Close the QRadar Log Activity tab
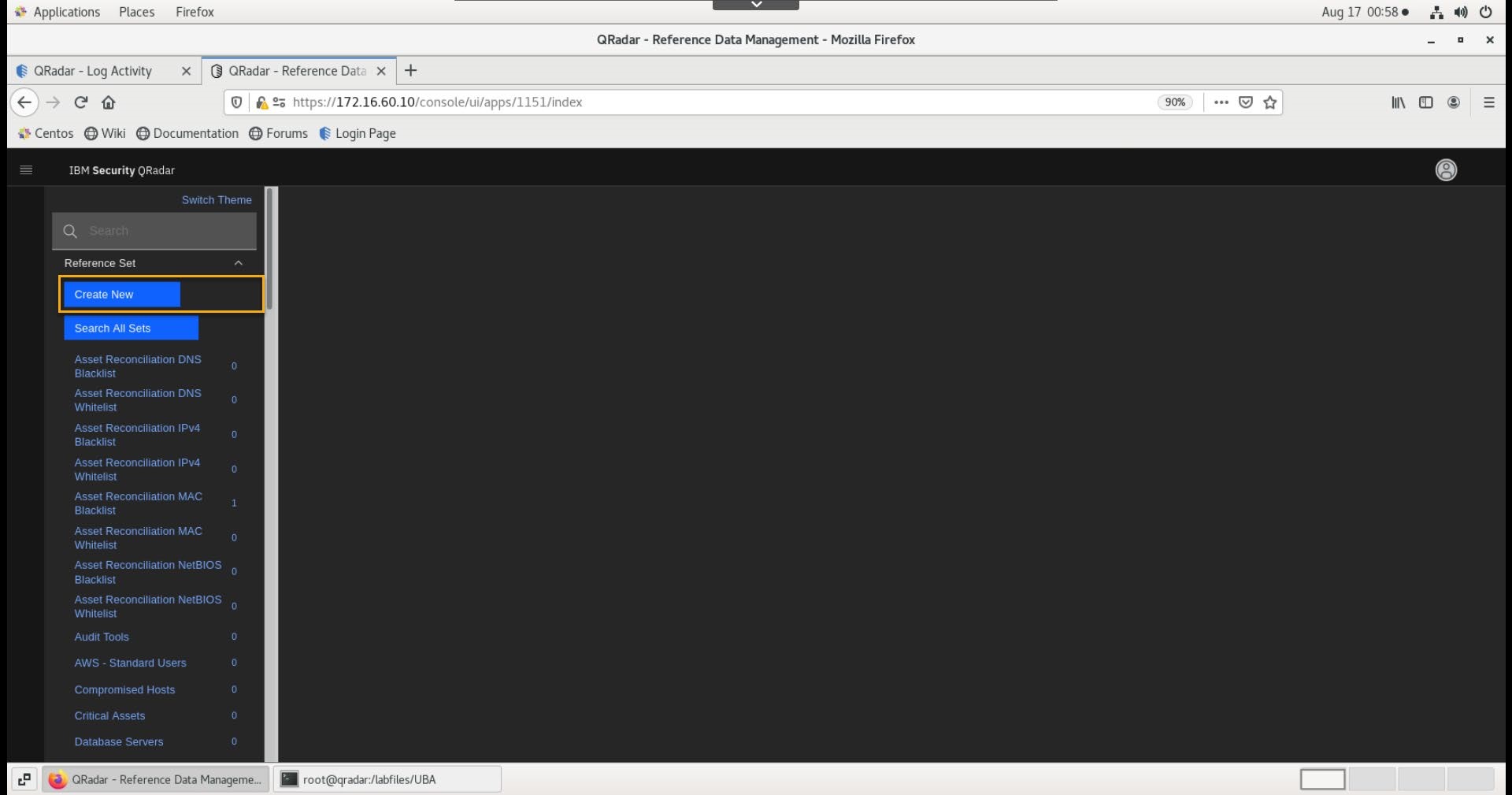This screenshot has height=795, width=1512. (186, 71)
